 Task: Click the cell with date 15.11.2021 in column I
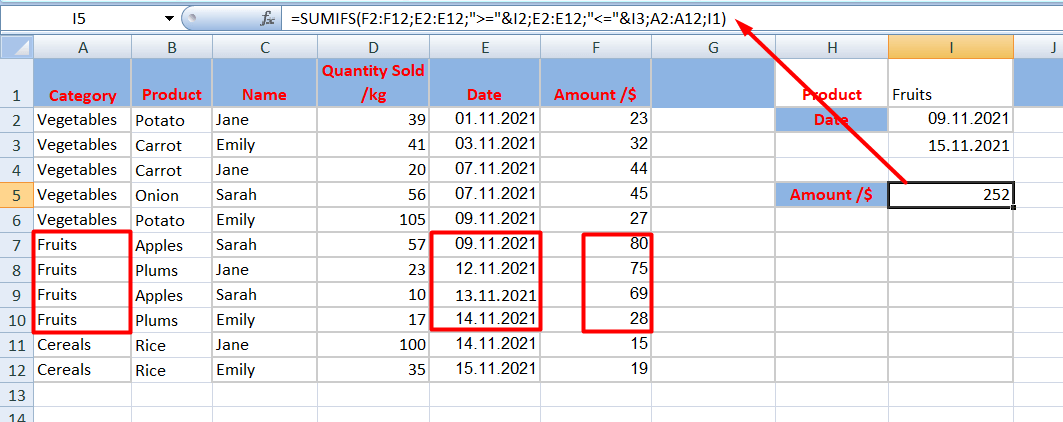[950, 145]
